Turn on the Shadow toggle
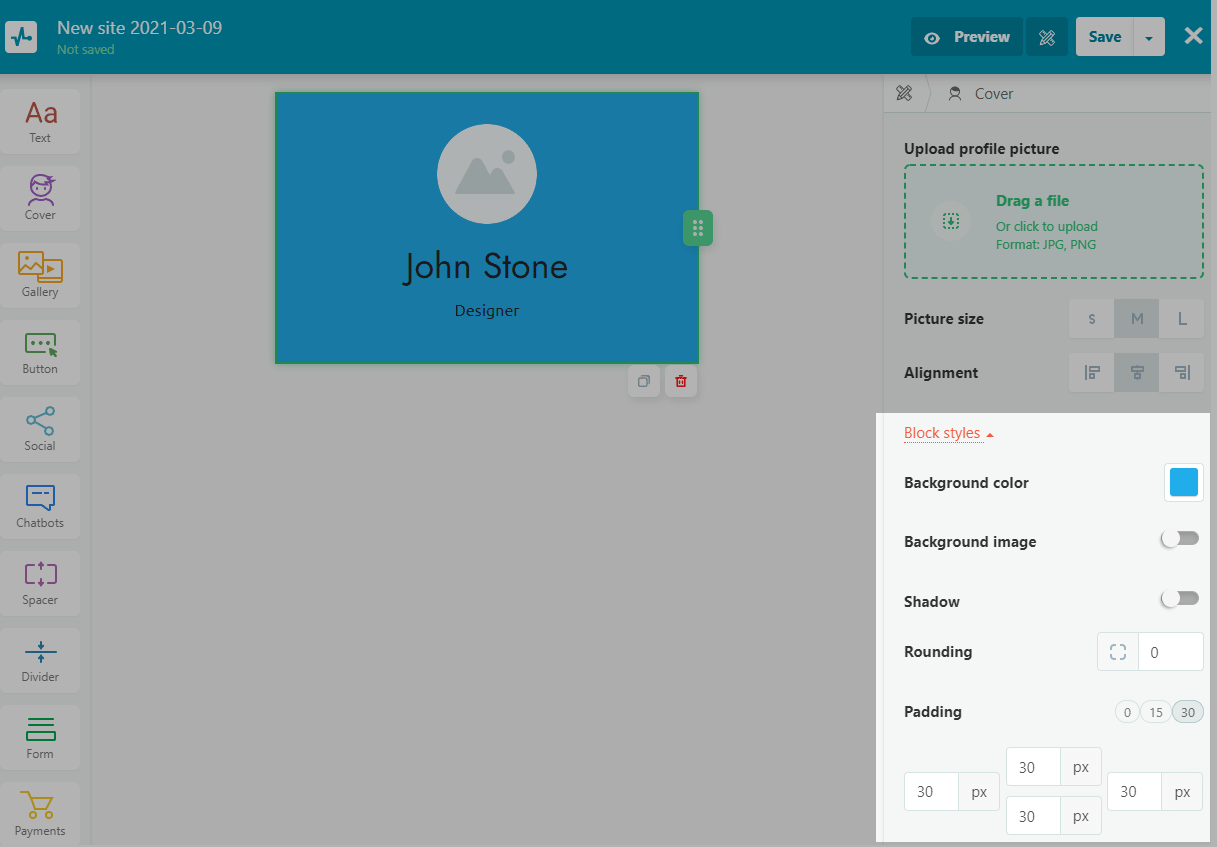Image resolution: width=1217 pixels, height=847 pixels. click(x=1179, y=599)
